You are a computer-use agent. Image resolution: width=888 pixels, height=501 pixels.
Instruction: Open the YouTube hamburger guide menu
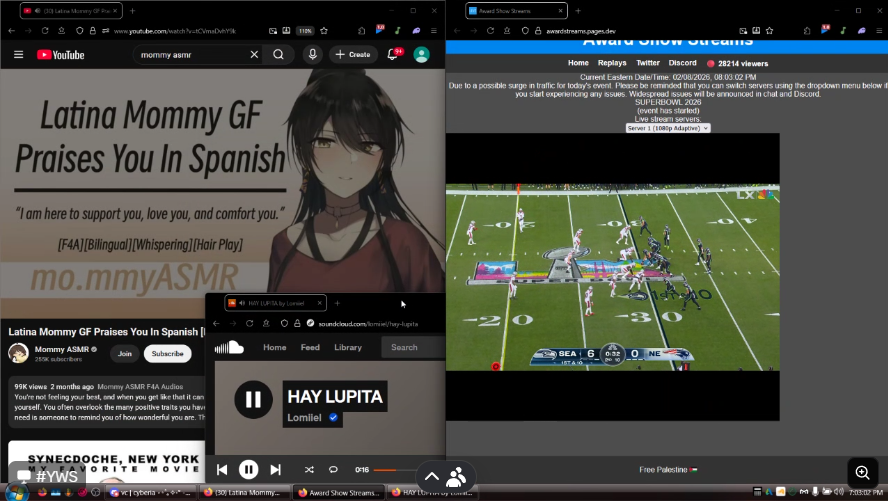pyautogui.click(x=19, y=55)
